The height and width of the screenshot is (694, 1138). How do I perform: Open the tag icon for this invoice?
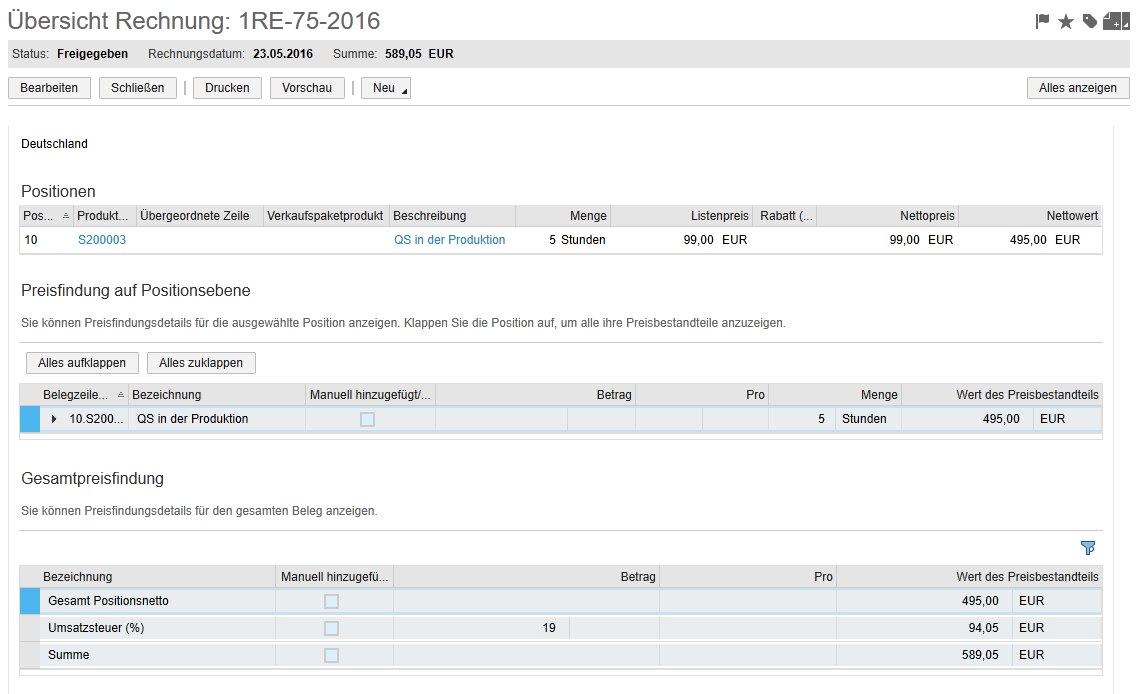point(1090,21)
